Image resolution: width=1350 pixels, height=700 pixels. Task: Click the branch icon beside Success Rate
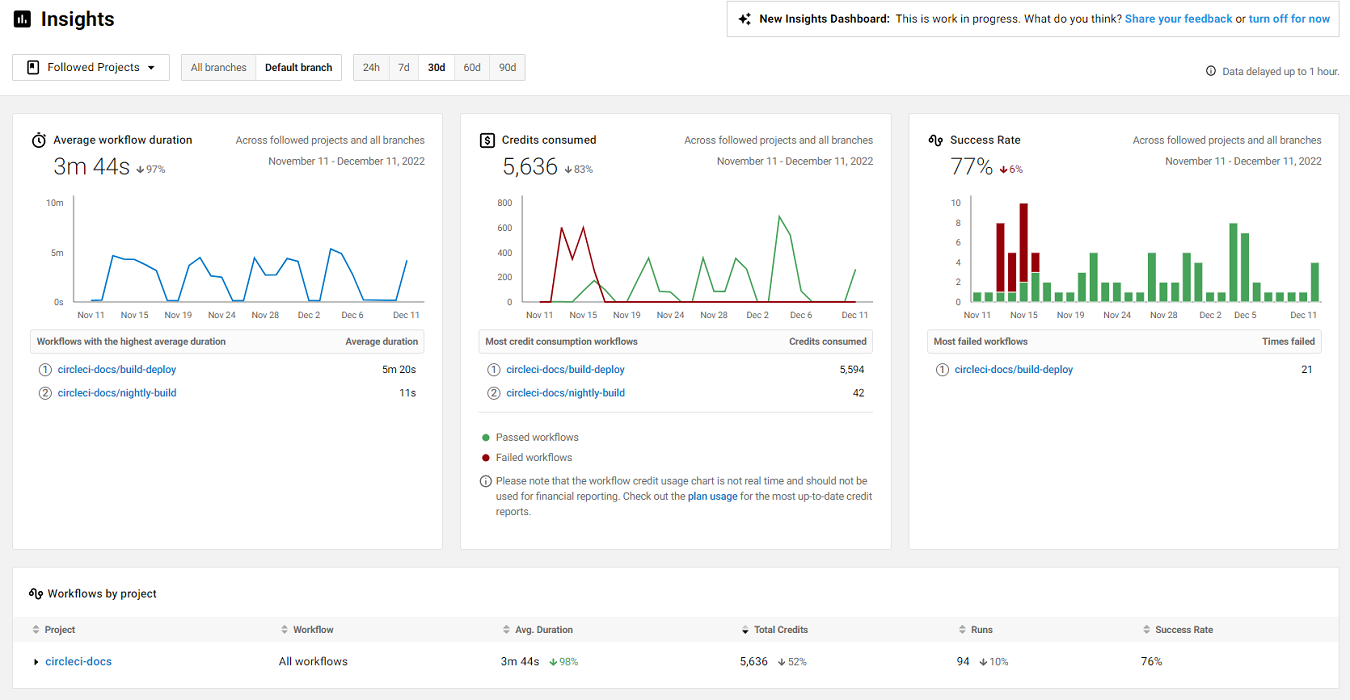tap(937, 139)
